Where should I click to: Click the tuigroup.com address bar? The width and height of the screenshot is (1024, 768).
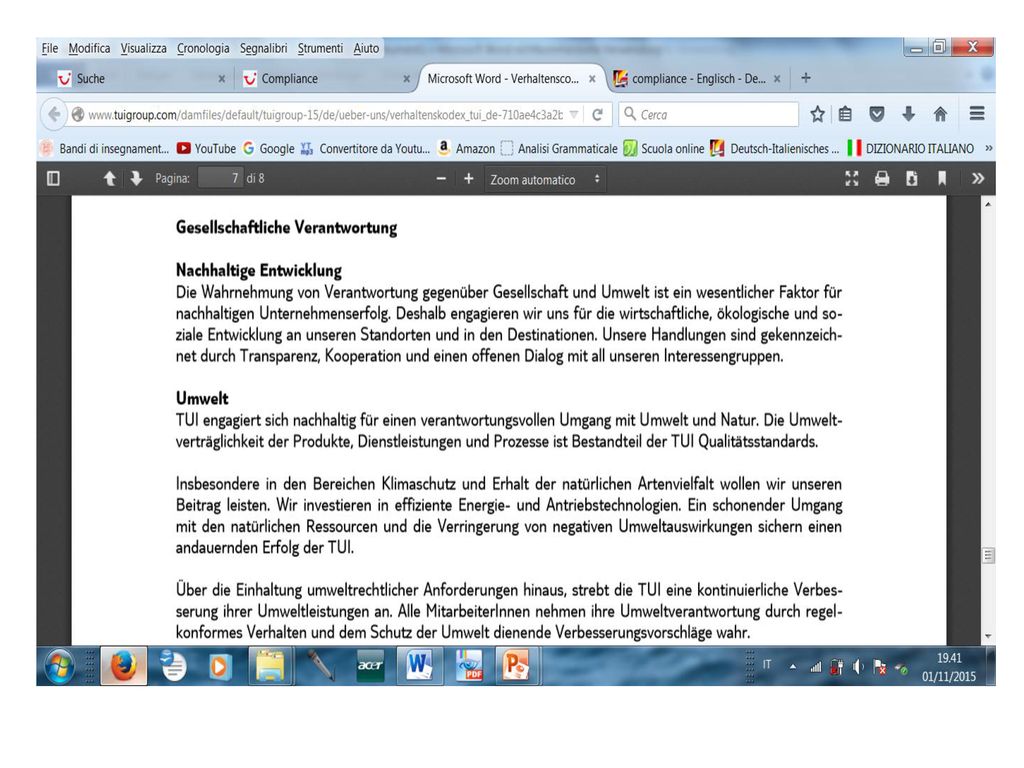tap(325, 115)
